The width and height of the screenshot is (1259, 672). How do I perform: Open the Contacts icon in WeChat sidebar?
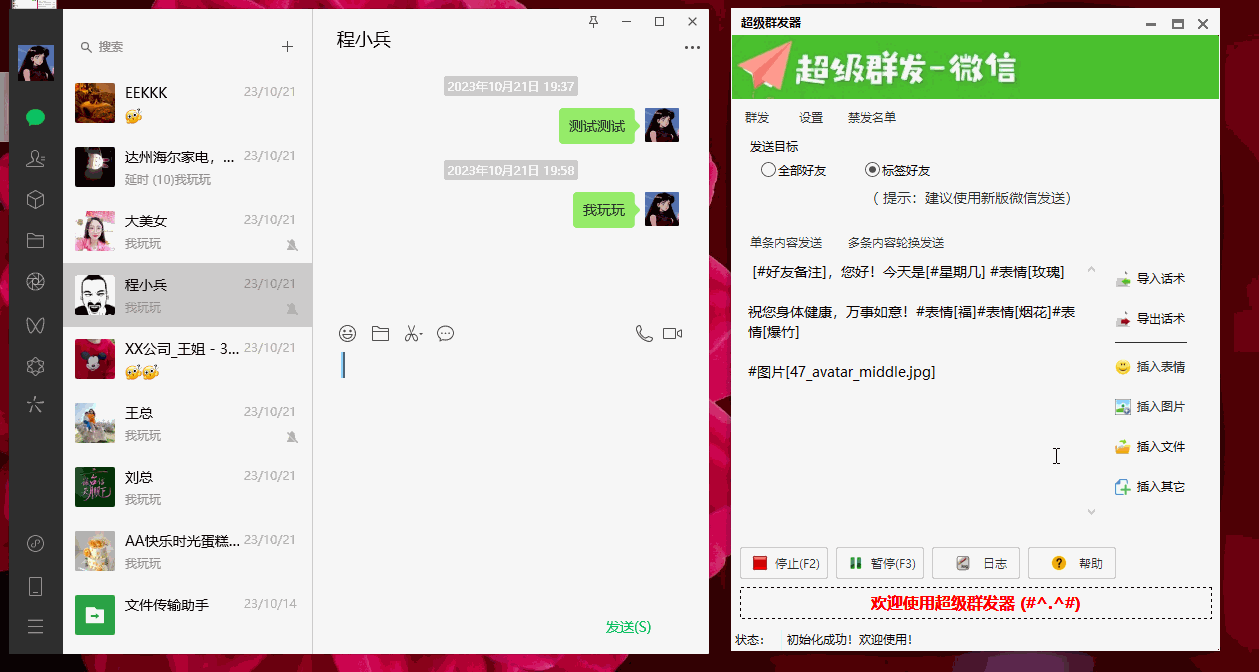click(36, 158)
